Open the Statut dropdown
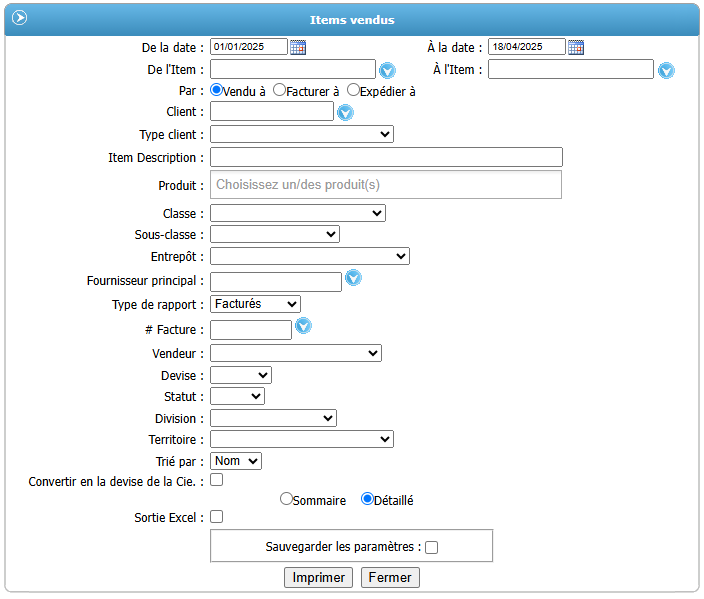 coord(238,396)
